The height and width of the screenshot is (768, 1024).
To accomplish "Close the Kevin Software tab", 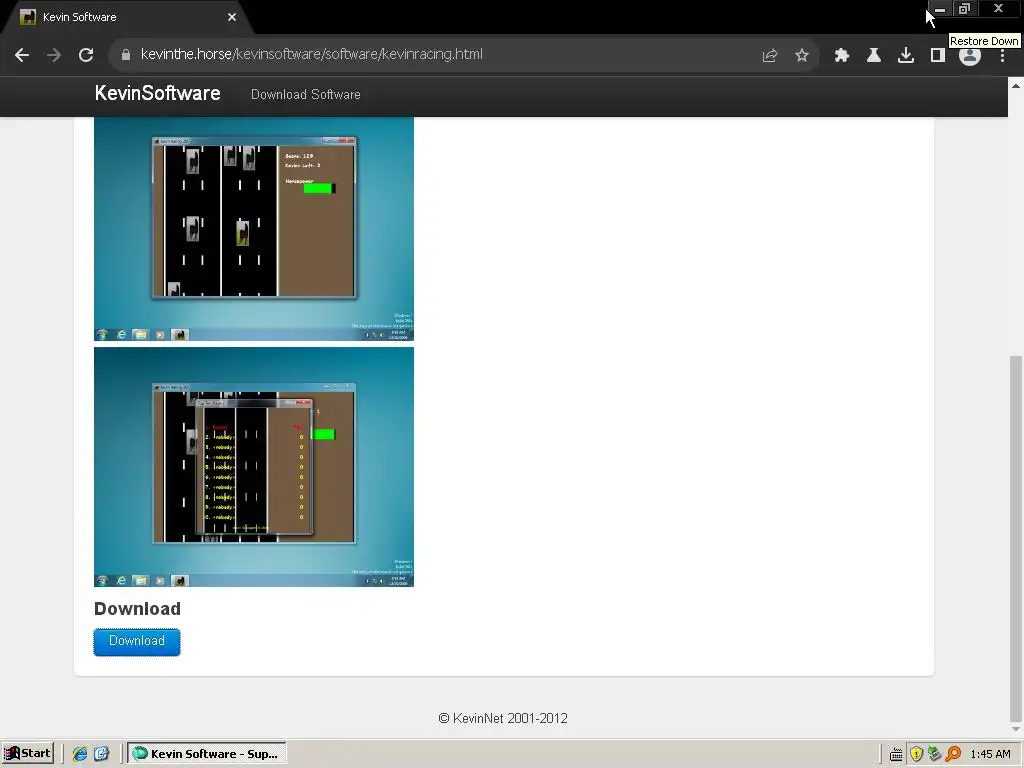I will [232, 17].
